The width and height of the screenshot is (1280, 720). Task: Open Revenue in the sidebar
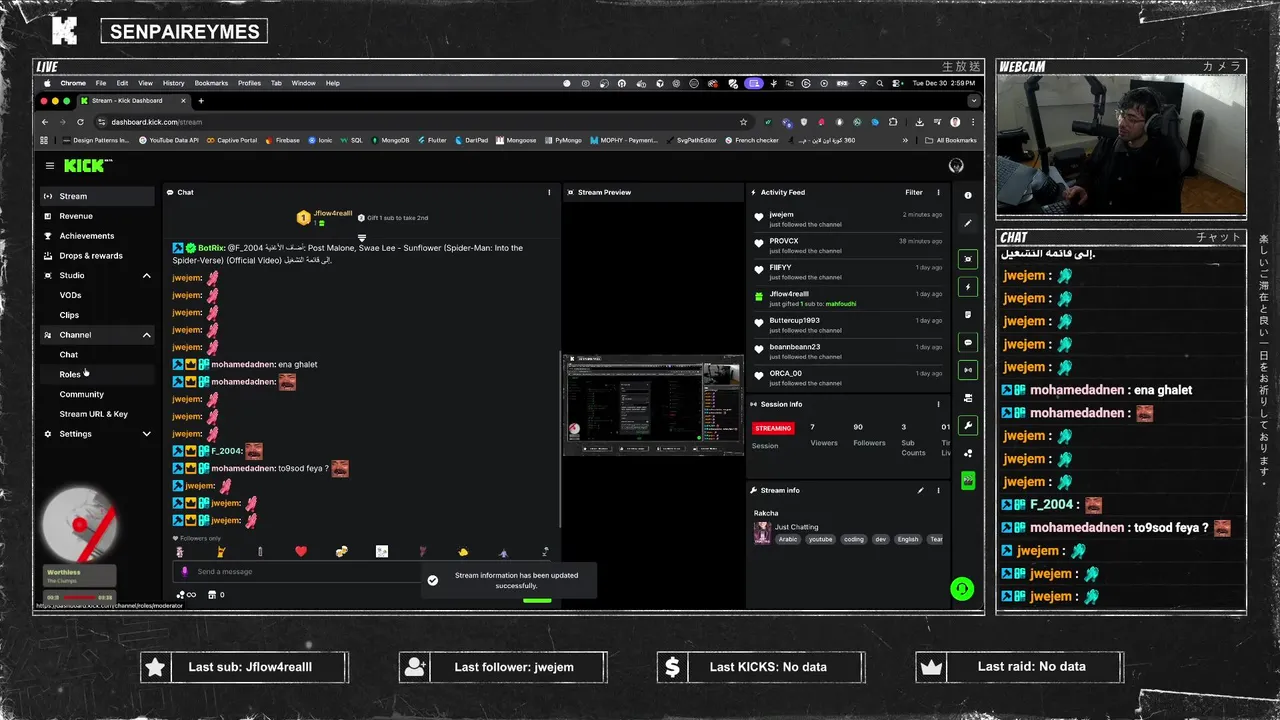click(x=97, y=216)
